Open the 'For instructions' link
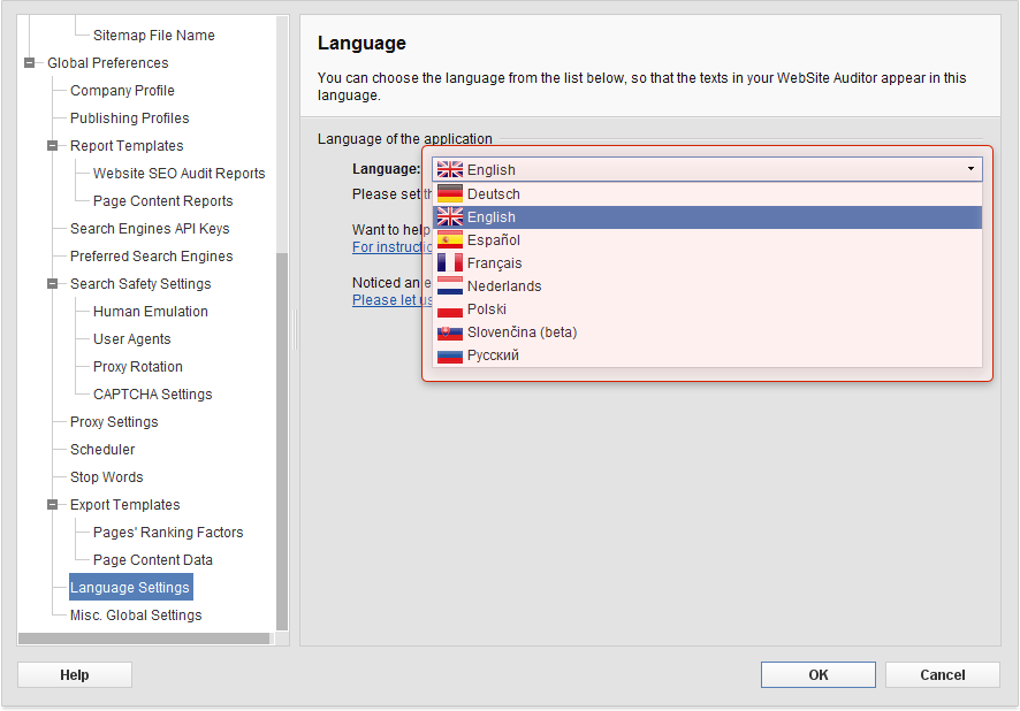 392,247
